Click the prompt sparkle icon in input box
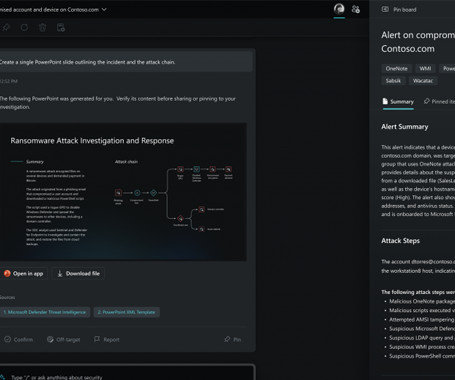Image resolution: width=455 pixels, height=380 pixels. (3, 377)
